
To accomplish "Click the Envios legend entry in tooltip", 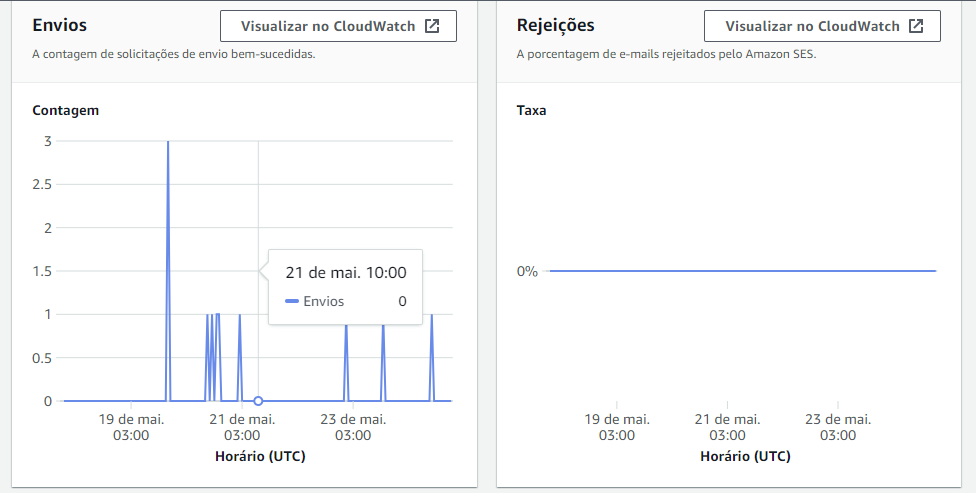I will 314,301.
